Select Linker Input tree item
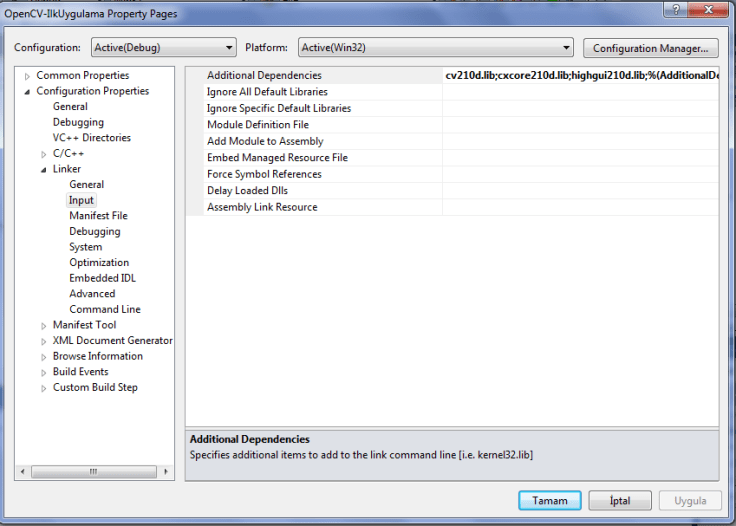 (81, 200)
